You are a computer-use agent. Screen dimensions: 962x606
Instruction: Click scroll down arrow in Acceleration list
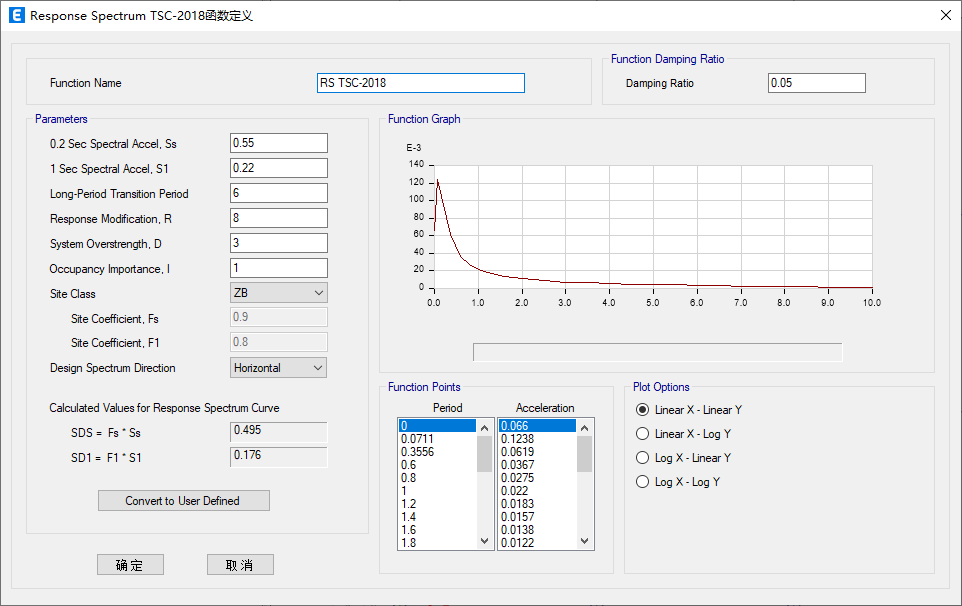[585, 541]
